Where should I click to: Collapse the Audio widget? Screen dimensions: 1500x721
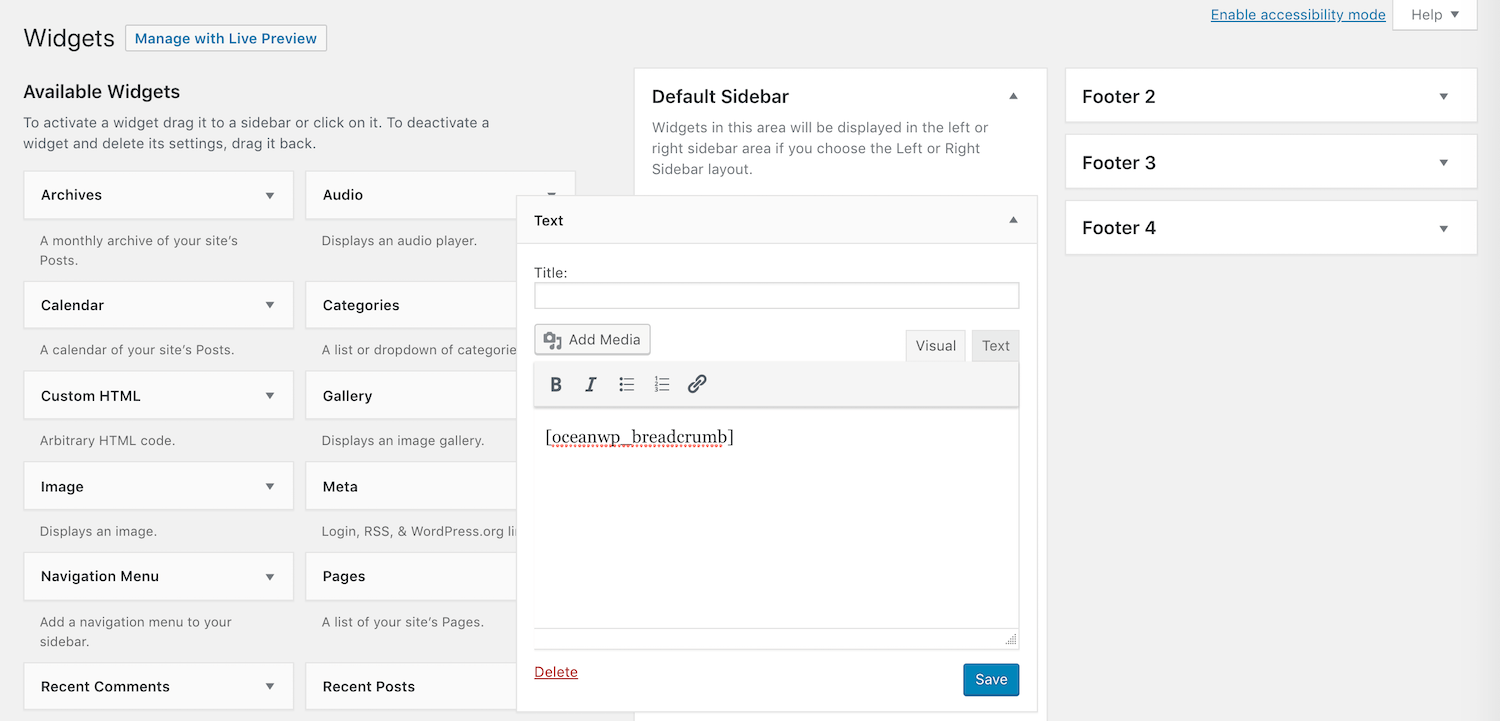(551, 195)
